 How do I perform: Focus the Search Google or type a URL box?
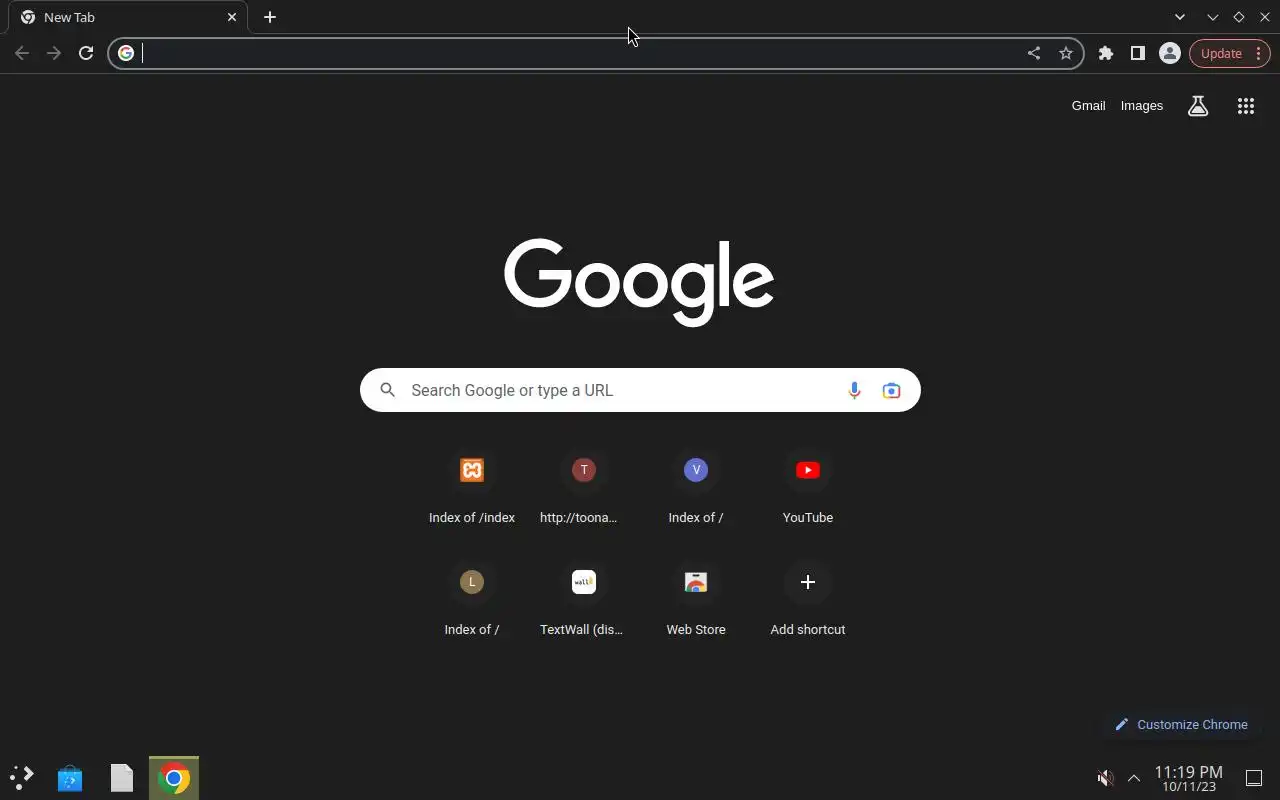pos(640,390)
